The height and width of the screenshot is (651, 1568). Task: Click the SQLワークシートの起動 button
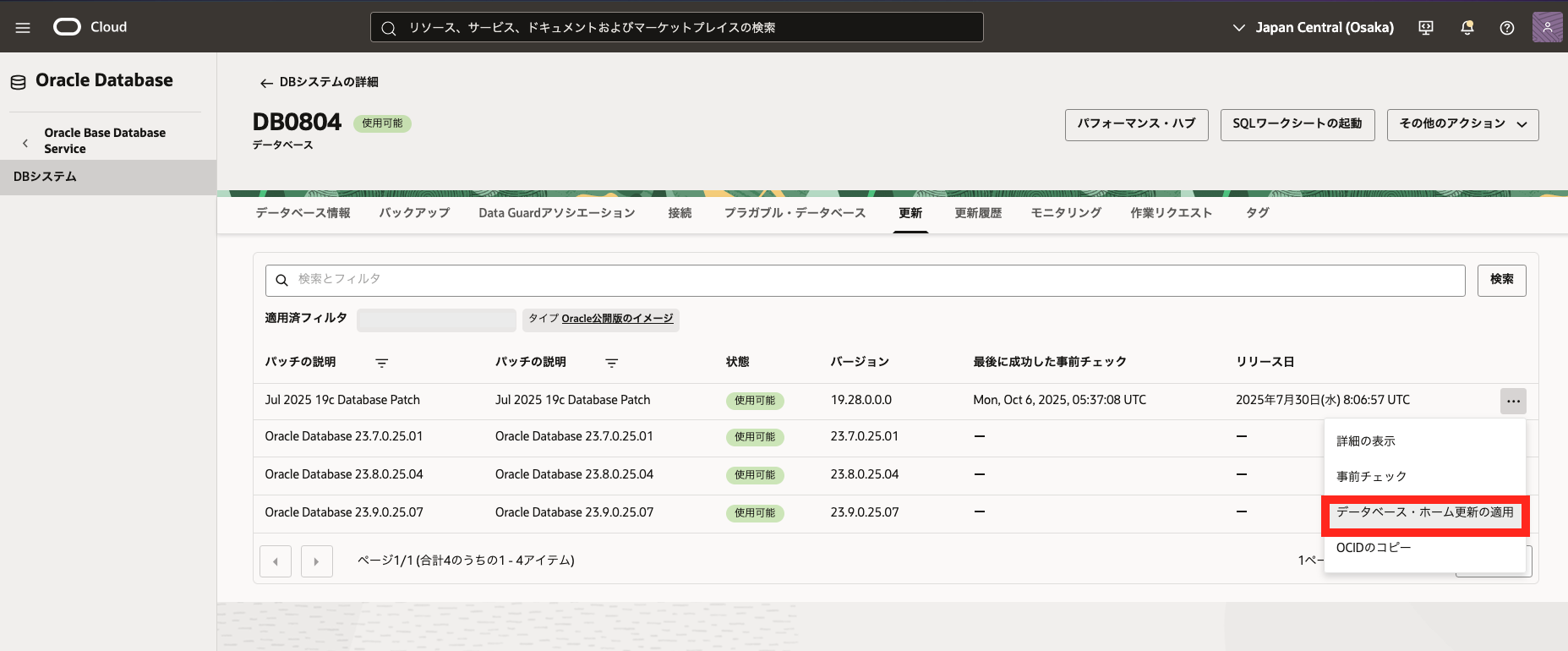(x=1297, y=124)
